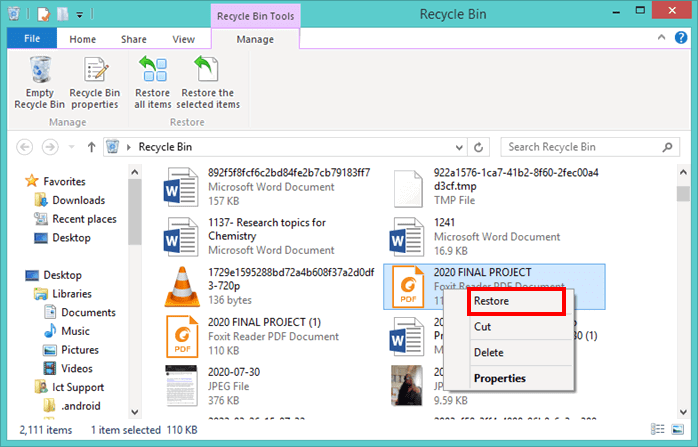The height and width of the screenshot is (447, 698).
Task: Collapse the ribbon with the chevron
Action: [661, 38]
